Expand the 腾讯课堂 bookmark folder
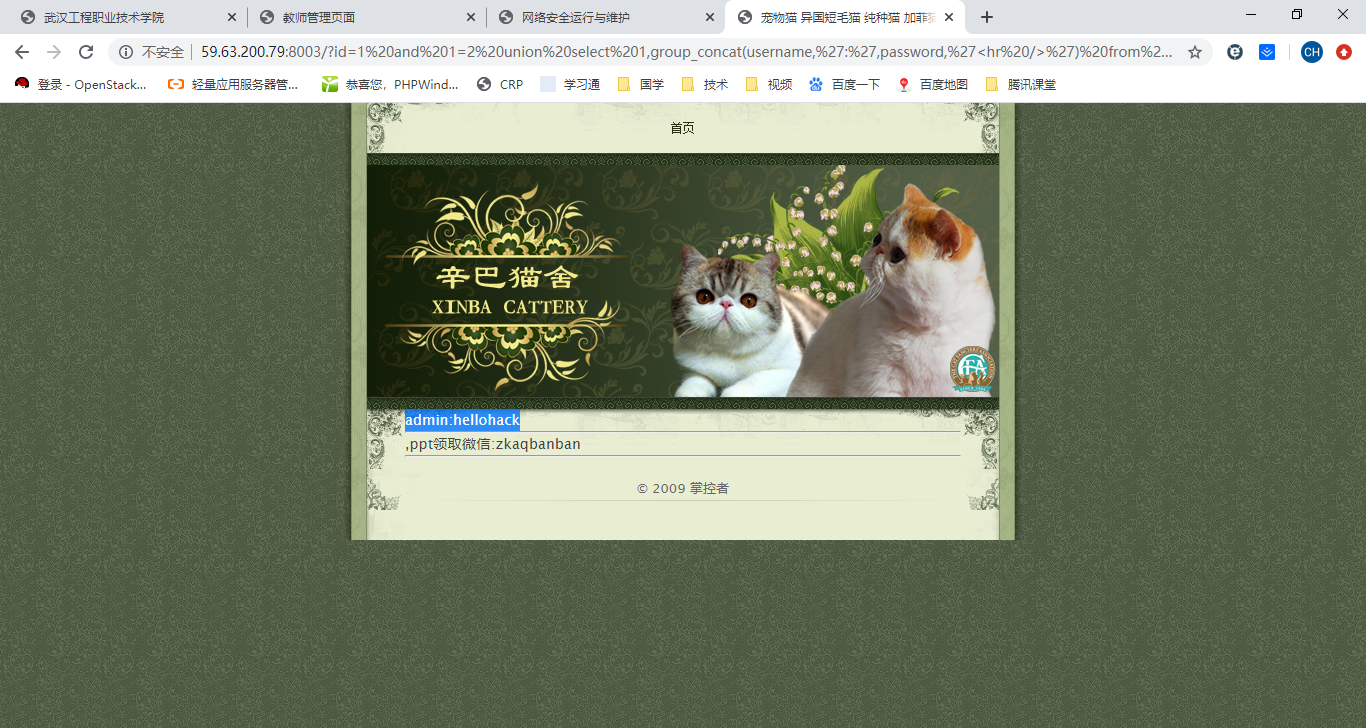Viewport: 1366px width, 728px height. pyautogui.click(x=1021, y=85)
